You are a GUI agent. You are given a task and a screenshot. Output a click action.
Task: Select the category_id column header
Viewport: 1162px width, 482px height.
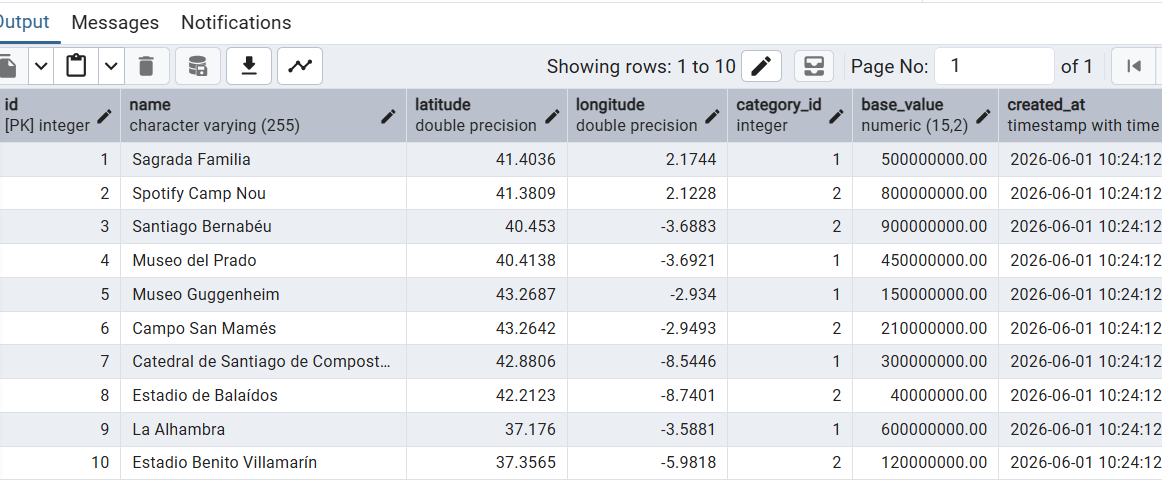789,115
